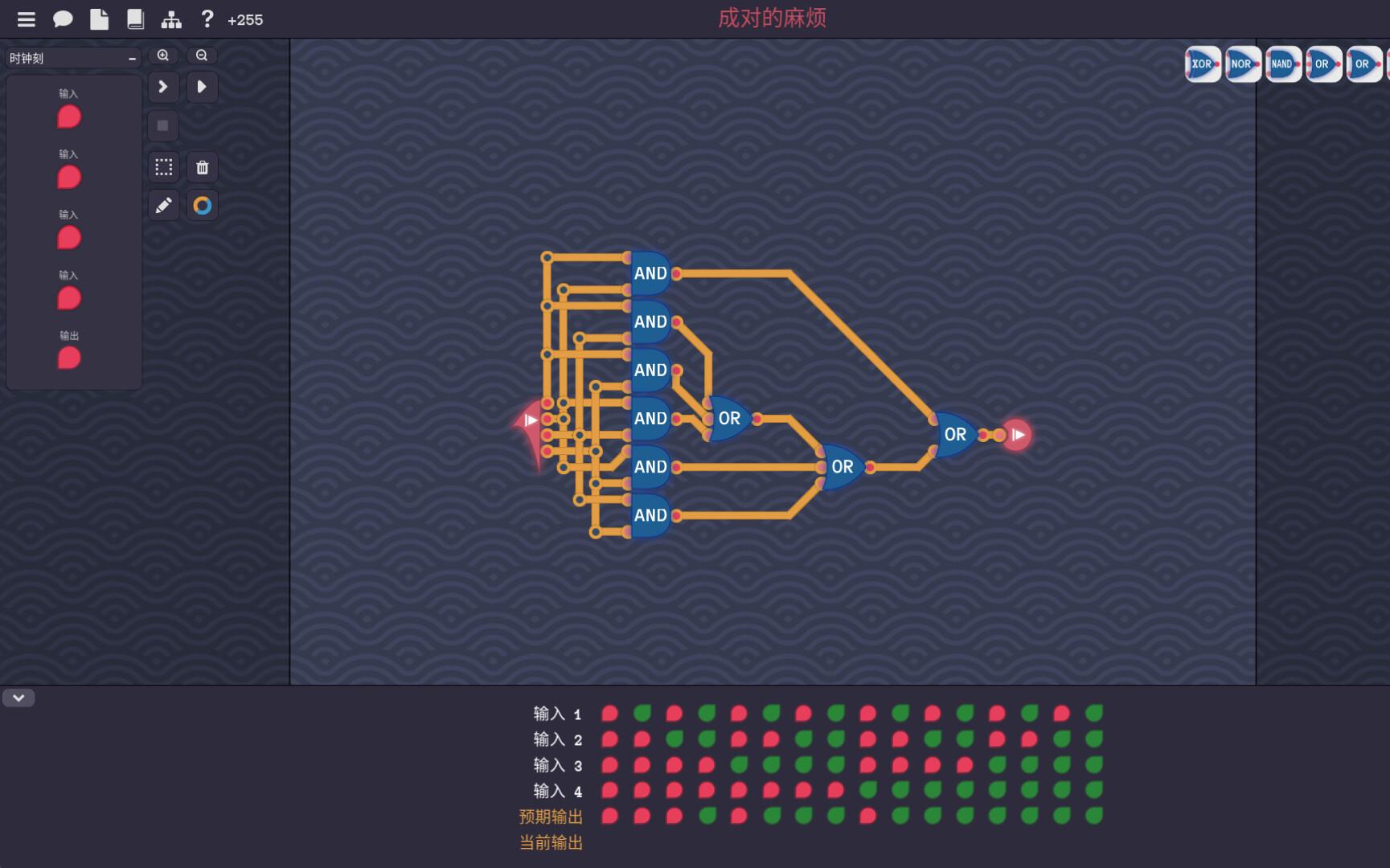Collapse the 时钟刻 panel with minus
This screenshot has width=1390, height=868.
(132, 59)
